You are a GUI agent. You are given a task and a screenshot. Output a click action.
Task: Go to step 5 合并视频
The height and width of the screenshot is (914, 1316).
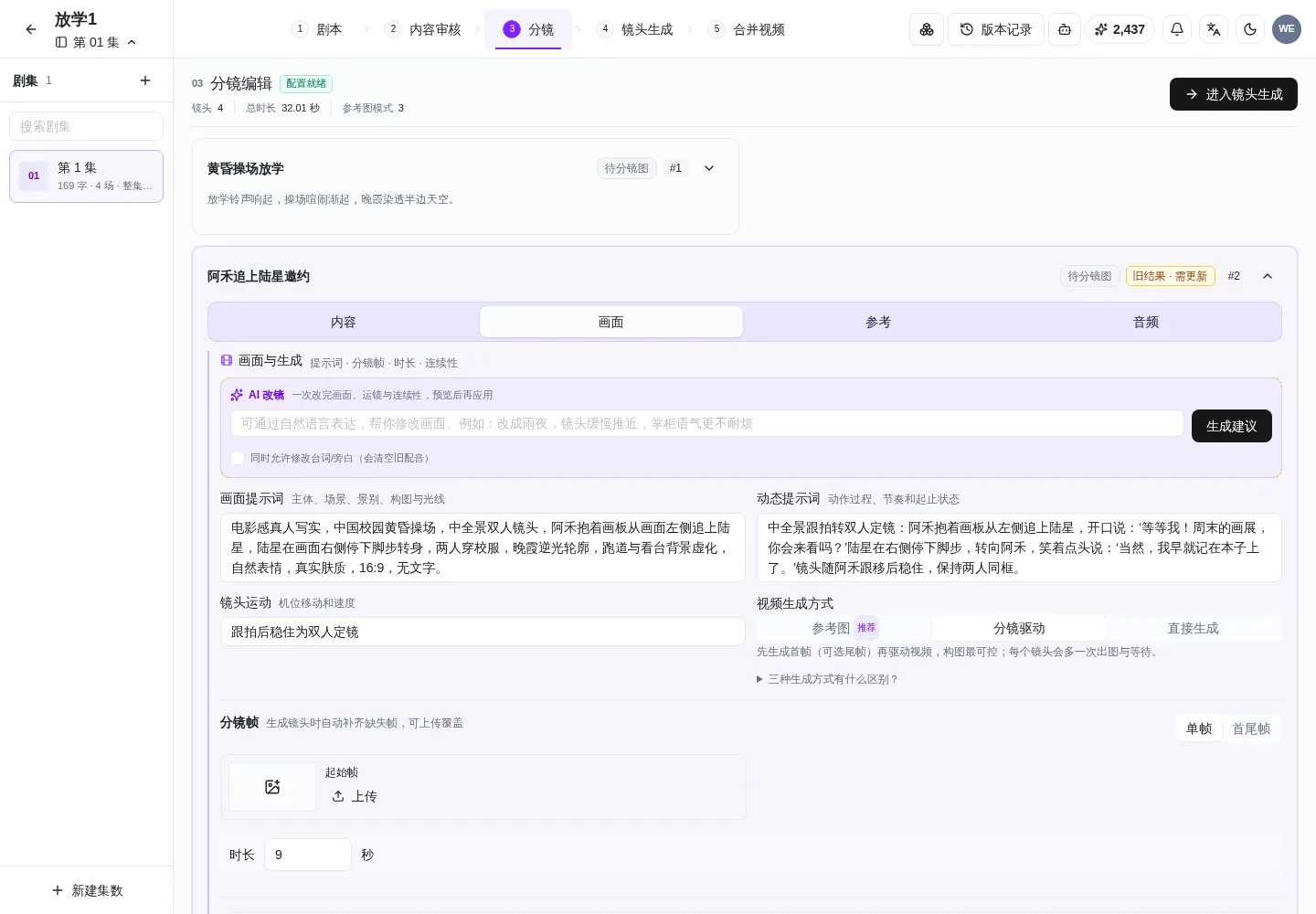pos(748,29)
